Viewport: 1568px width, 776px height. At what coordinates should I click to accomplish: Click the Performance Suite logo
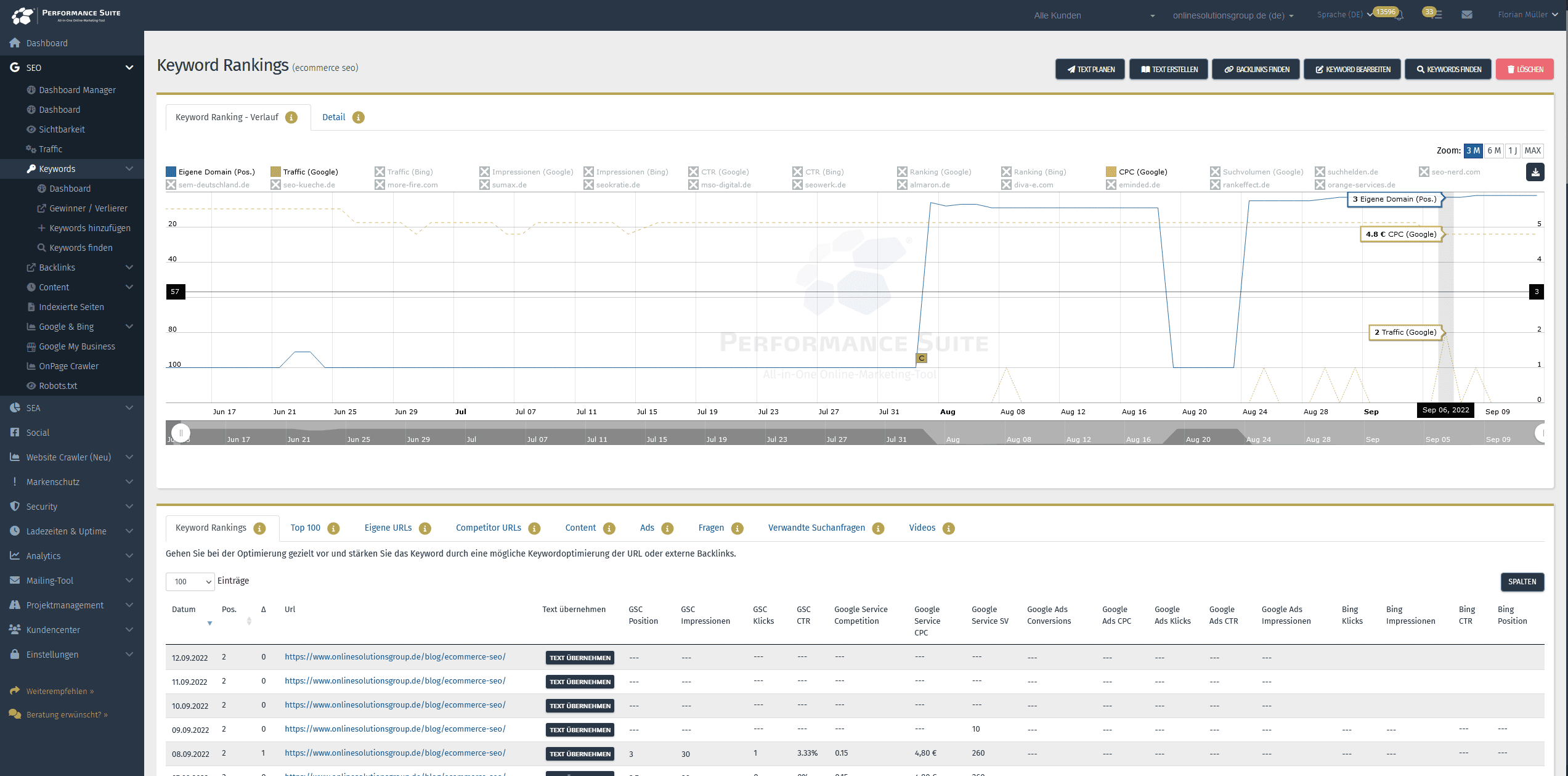click(66, 15)
